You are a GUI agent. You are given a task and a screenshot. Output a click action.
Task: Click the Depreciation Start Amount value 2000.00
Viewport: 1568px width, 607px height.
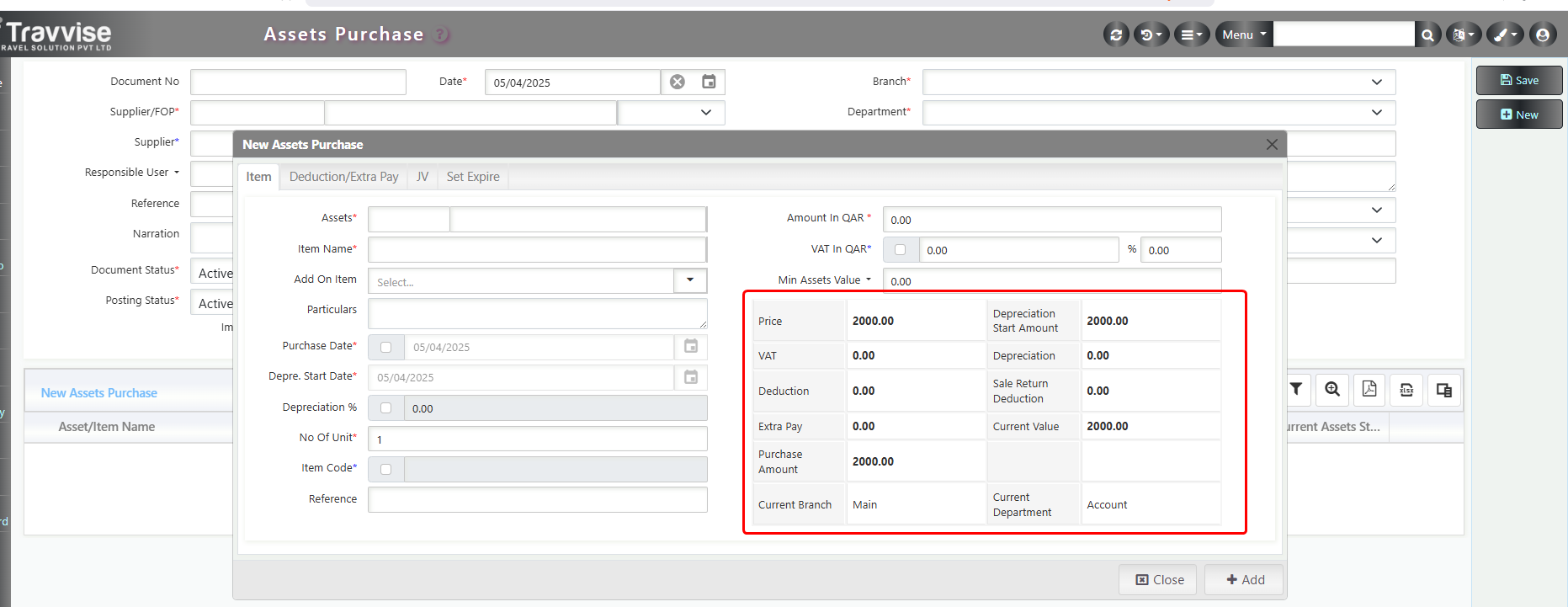coord(1108,321)
